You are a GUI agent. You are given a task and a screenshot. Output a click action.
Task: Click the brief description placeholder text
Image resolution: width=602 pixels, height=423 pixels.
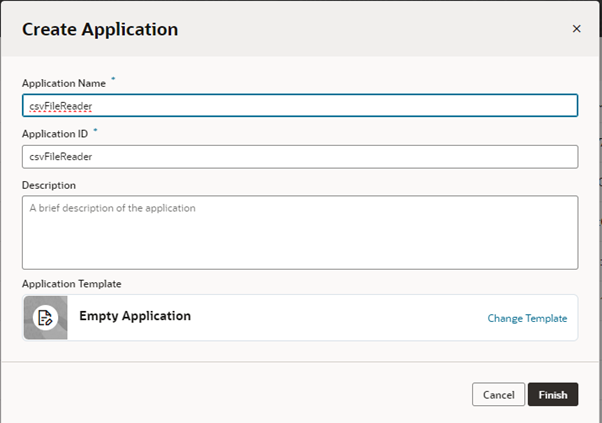tap(112, 208)
